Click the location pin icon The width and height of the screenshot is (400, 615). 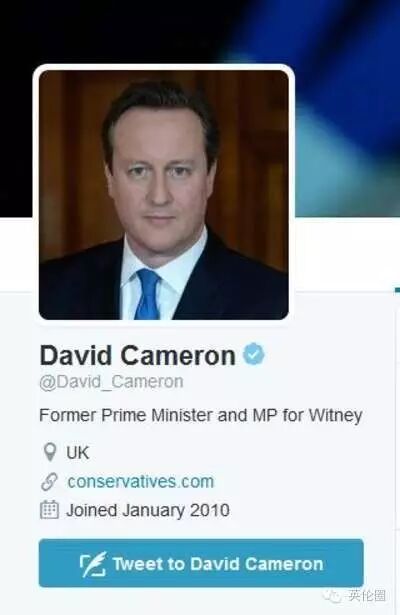(x=49, y=452)
